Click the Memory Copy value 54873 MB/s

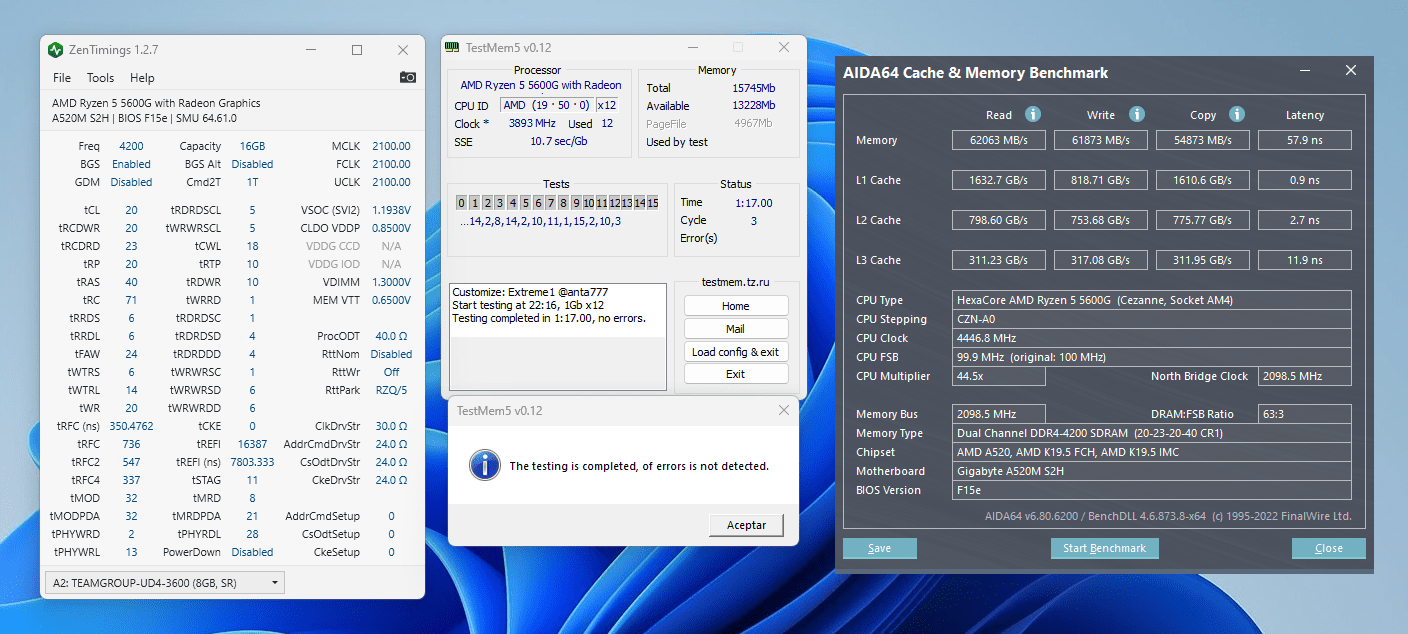pyautogui.click(x=1203, y=140)
